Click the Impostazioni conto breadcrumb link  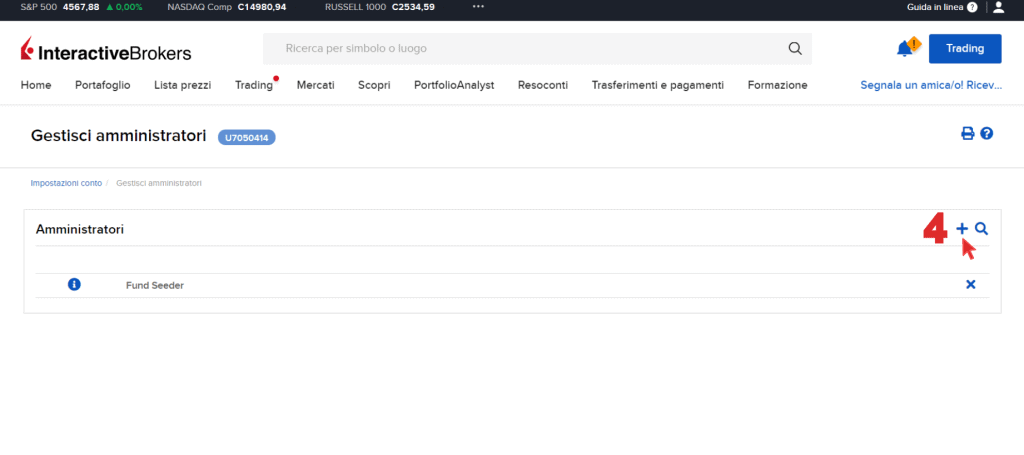[66, 183]
